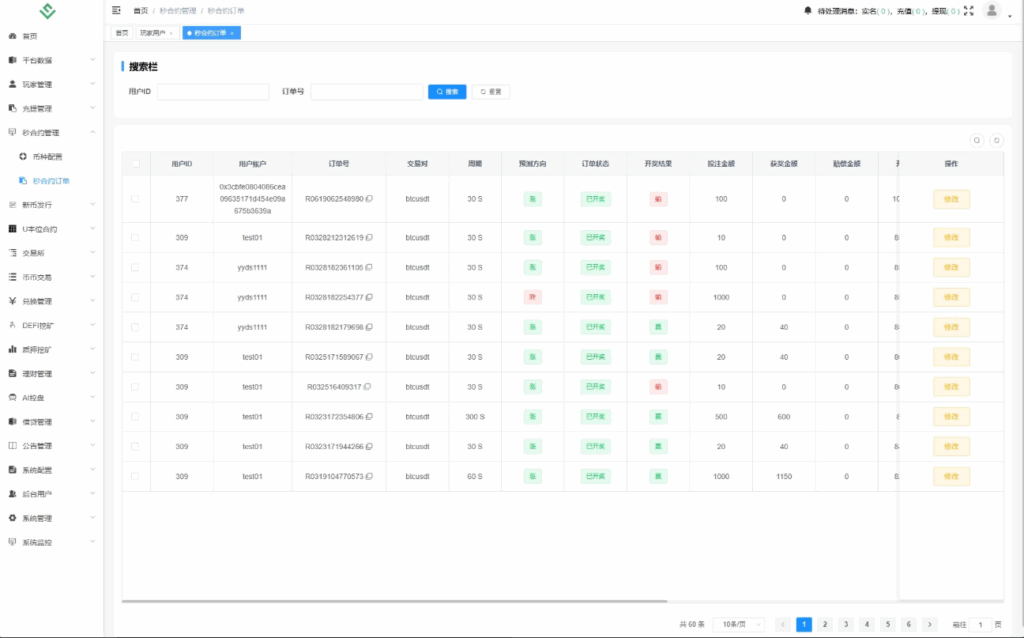Check the row with order R0328212312619
1024x638 pixels.
[x=135, y=238]
